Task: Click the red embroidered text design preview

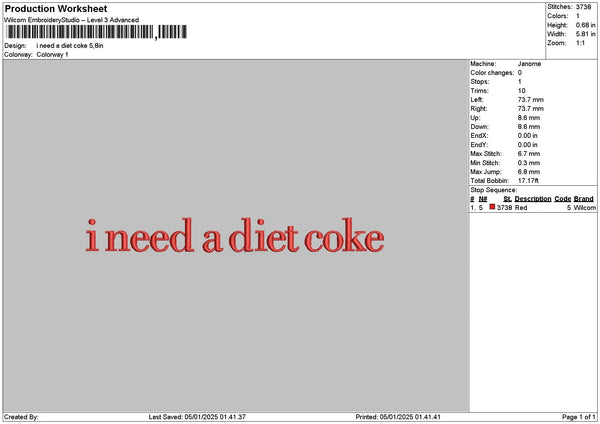Action: point(235,235)
